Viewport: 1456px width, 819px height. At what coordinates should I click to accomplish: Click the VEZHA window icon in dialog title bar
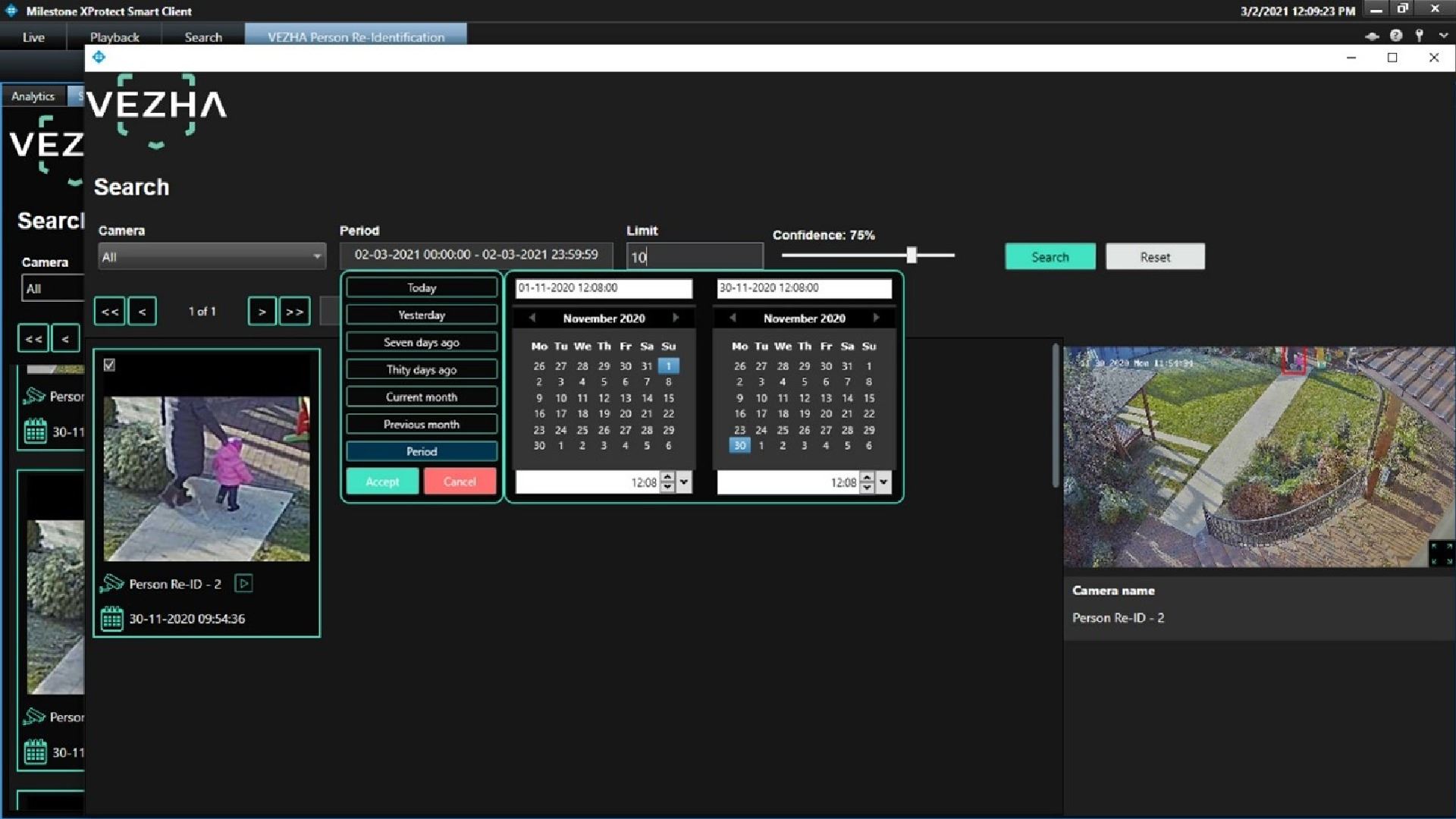point(99,57)
